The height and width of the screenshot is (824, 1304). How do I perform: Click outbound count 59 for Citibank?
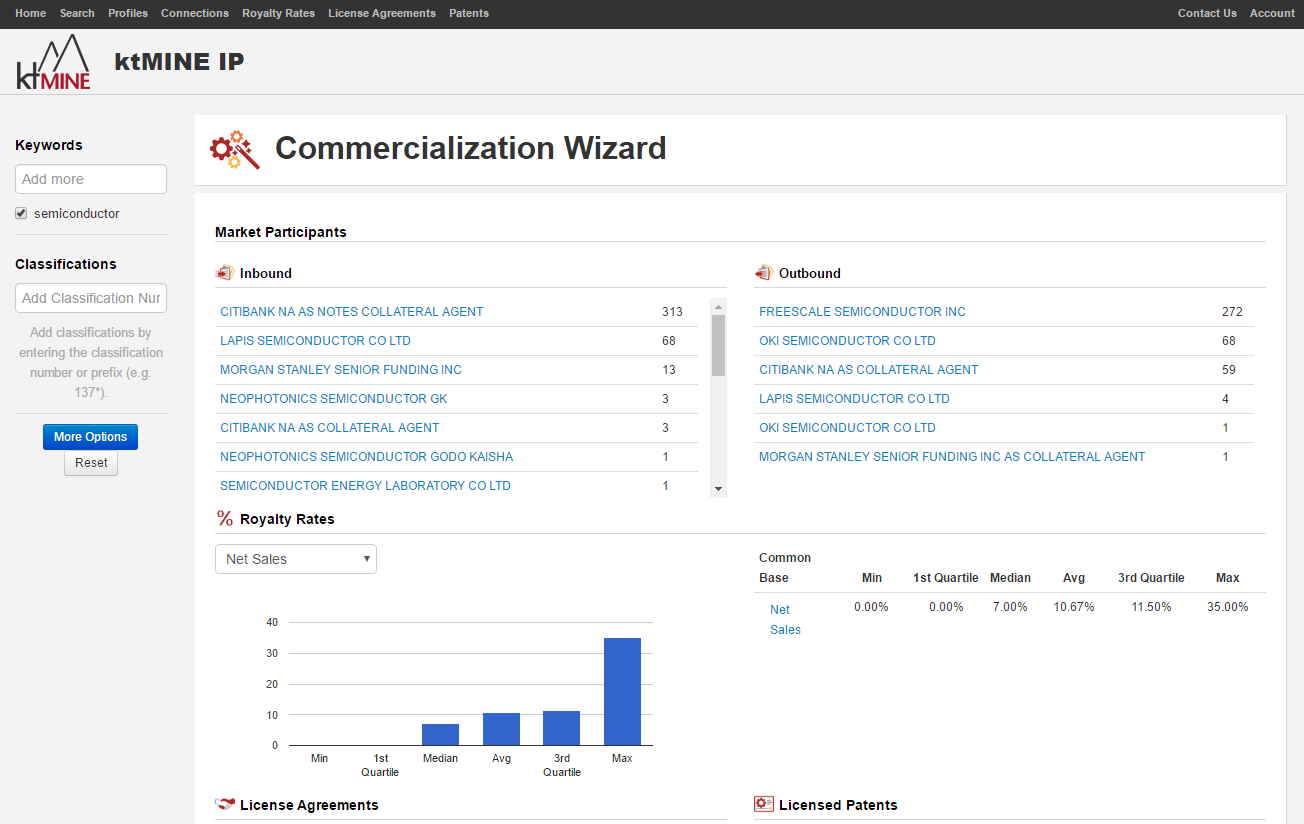click(x=1229, y=370)
